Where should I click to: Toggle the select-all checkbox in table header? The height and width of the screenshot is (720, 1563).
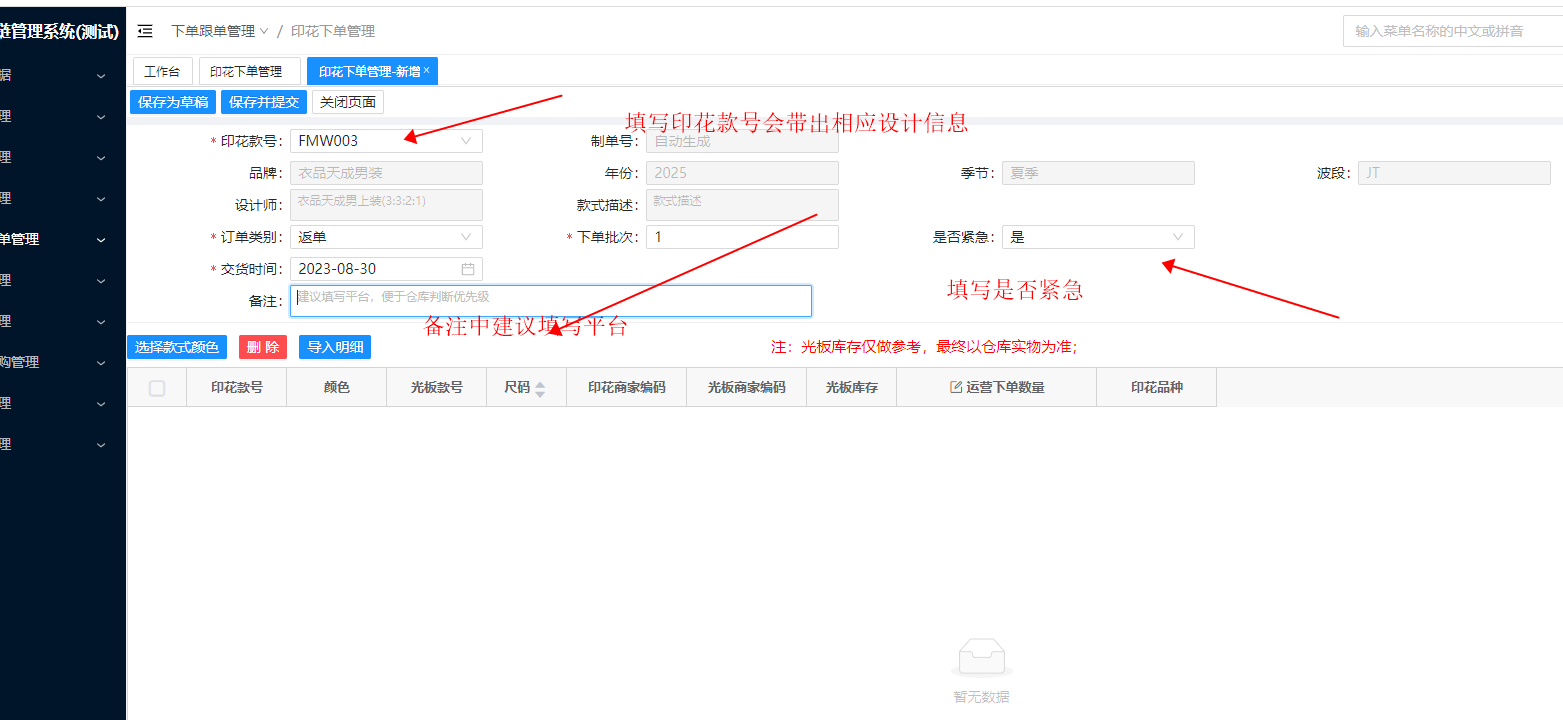(x=157, y=388)
